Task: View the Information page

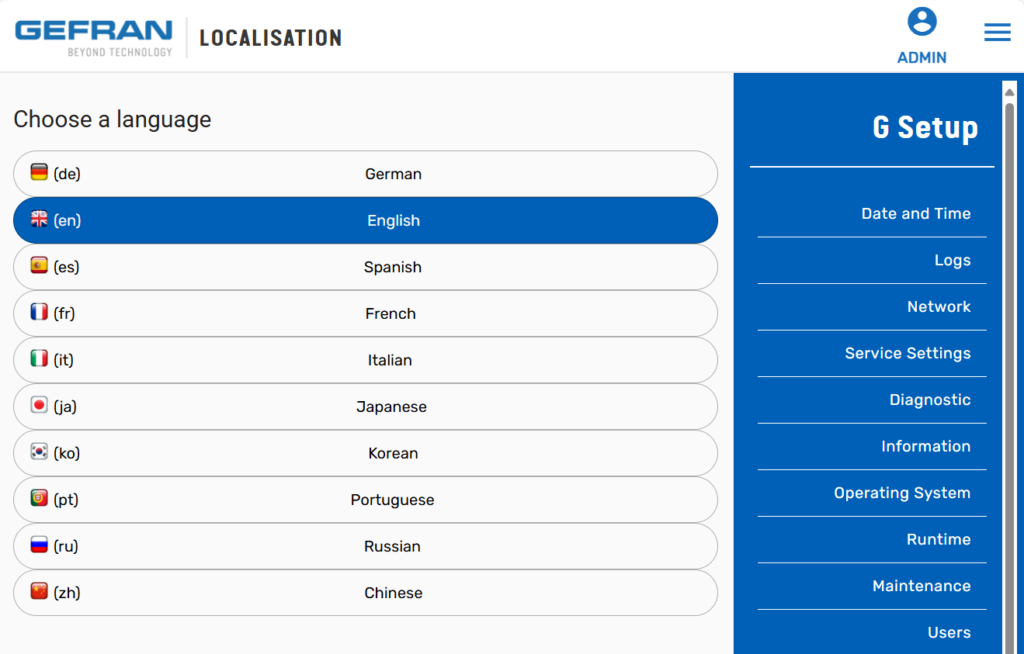Action: 925,446
